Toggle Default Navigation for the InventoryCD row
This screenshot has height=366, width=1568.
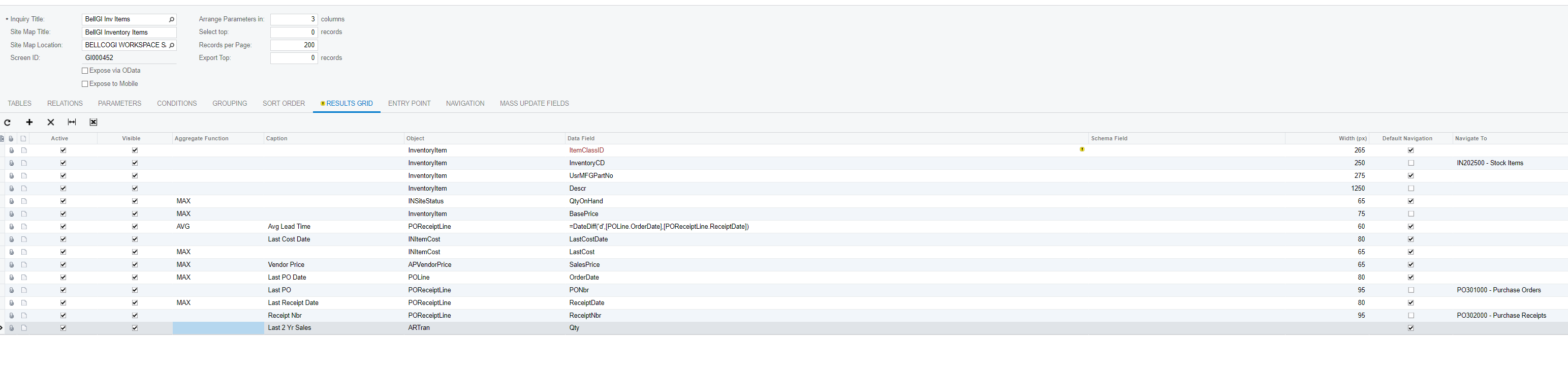1410,163
